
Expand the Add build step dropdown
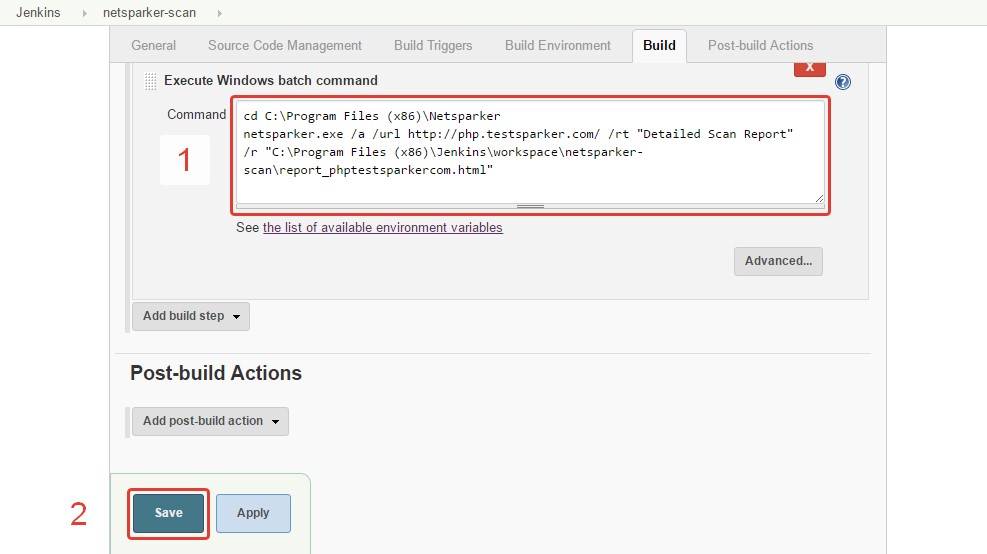pyautogui.click(x=191, y=316)
